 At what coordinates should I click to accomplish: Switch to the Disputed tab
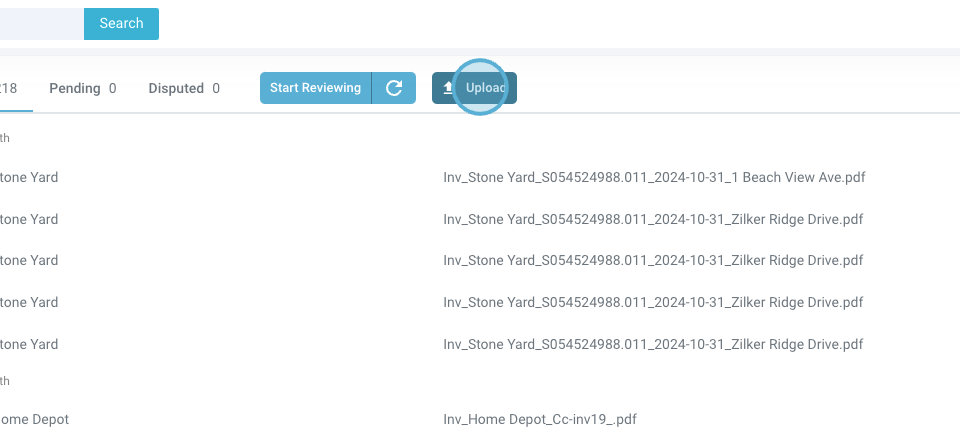click(183, 88)
